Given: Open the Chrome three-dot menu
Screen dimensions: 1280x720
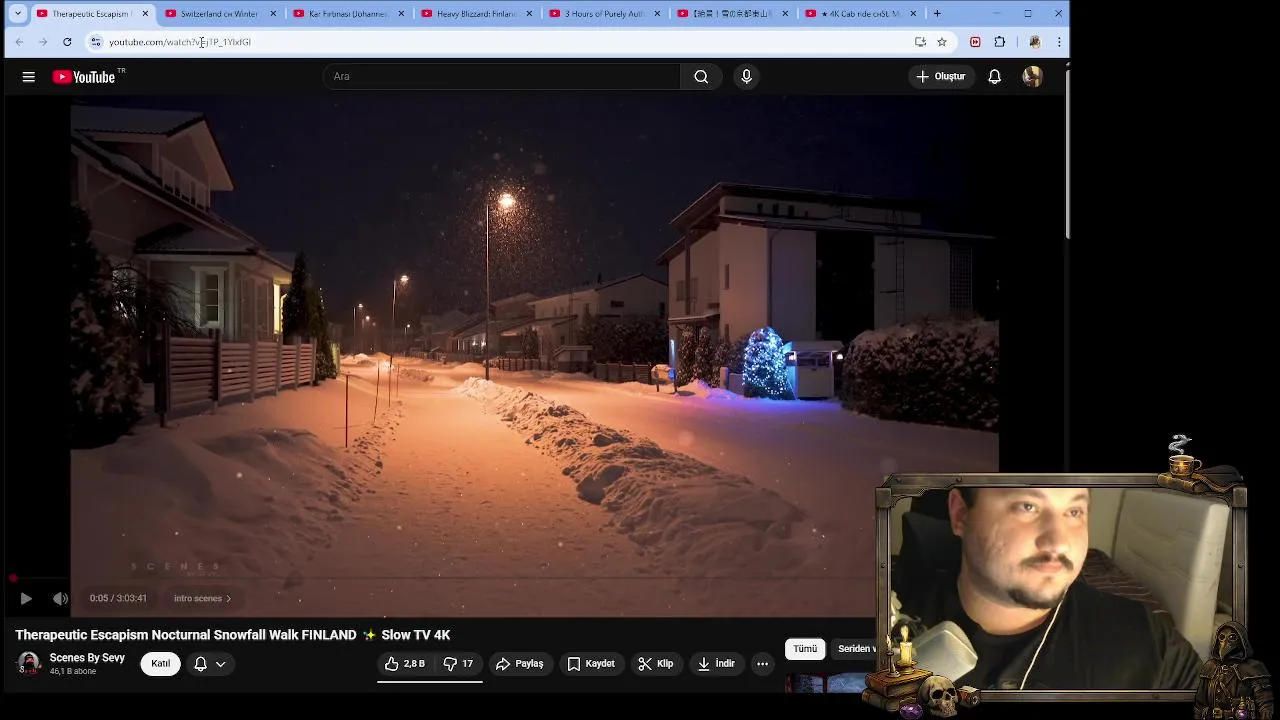Looking at the screenshot, I should 1059,42.
